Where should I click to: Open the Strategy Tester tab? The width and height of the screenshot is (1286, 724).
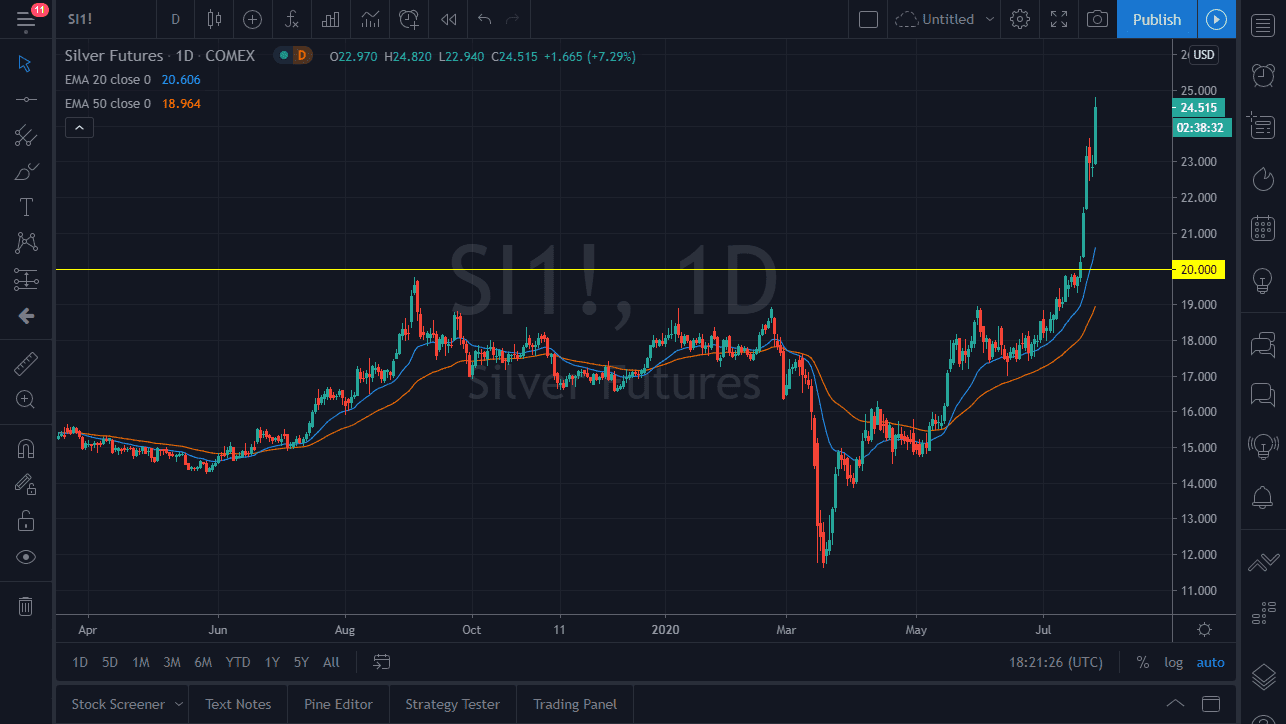[452, 704]
